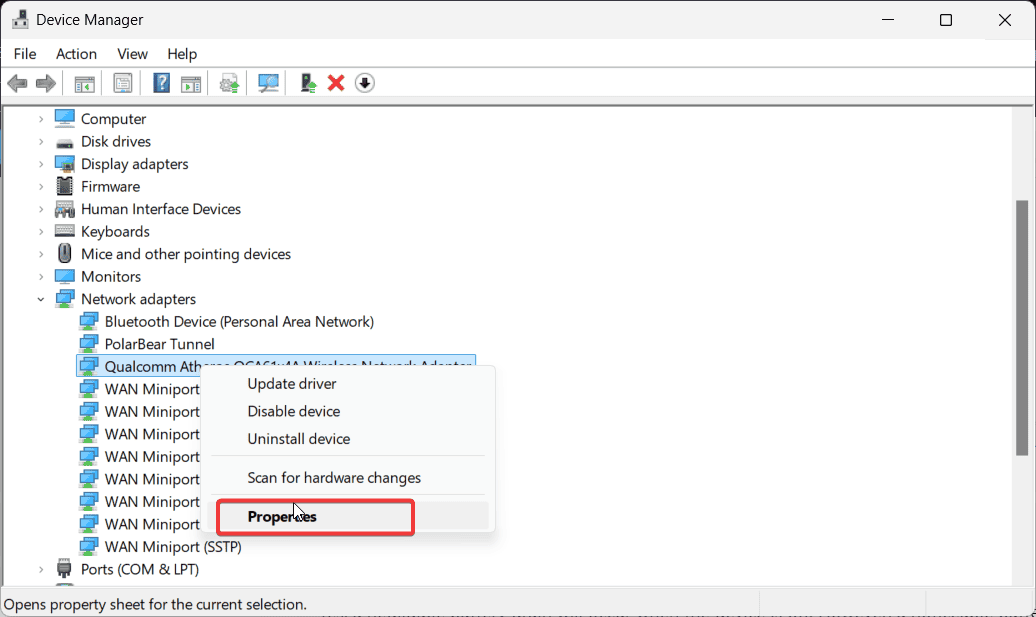Click the red X Uninstall device icon
Screen dimensions: 1036x617
coord(336,83)
